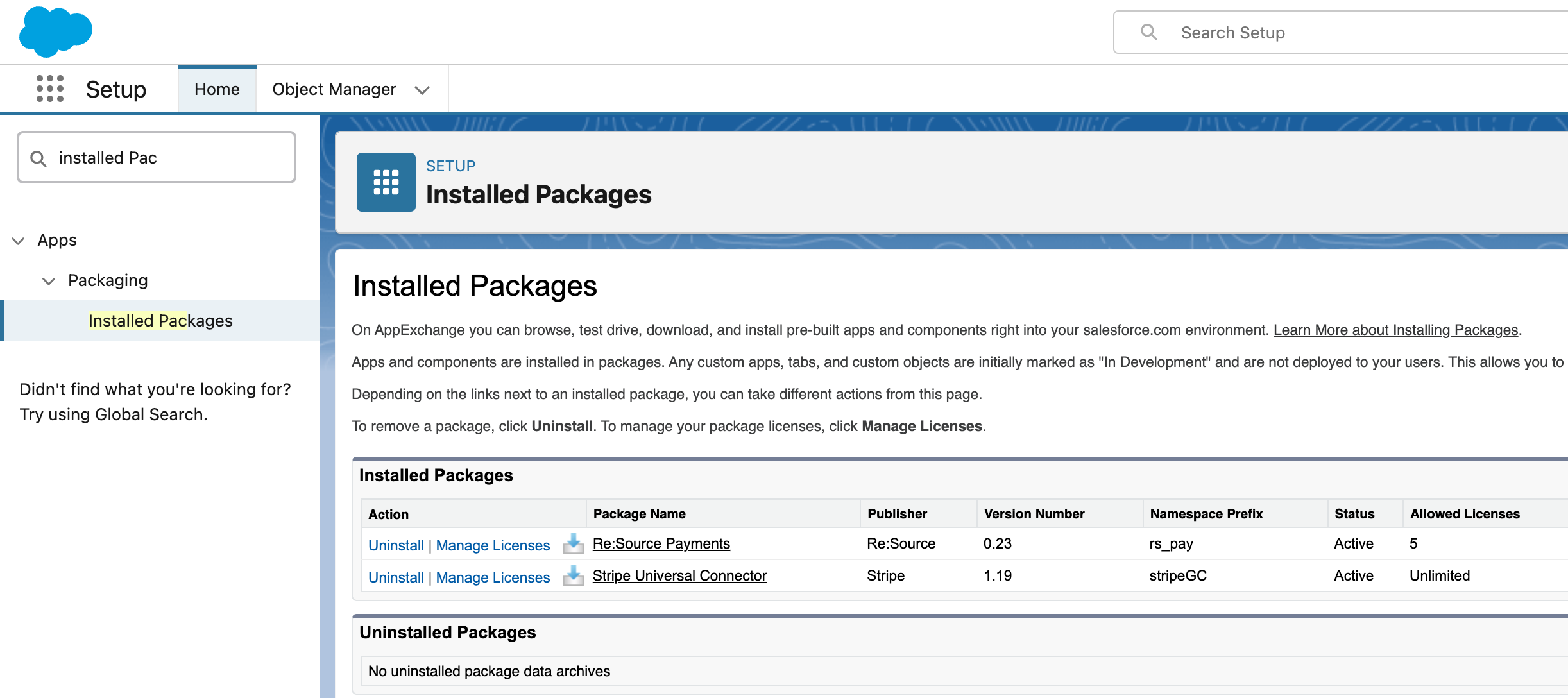
Task: Click the Salesforce cloud logo
Action: (56, 31)
